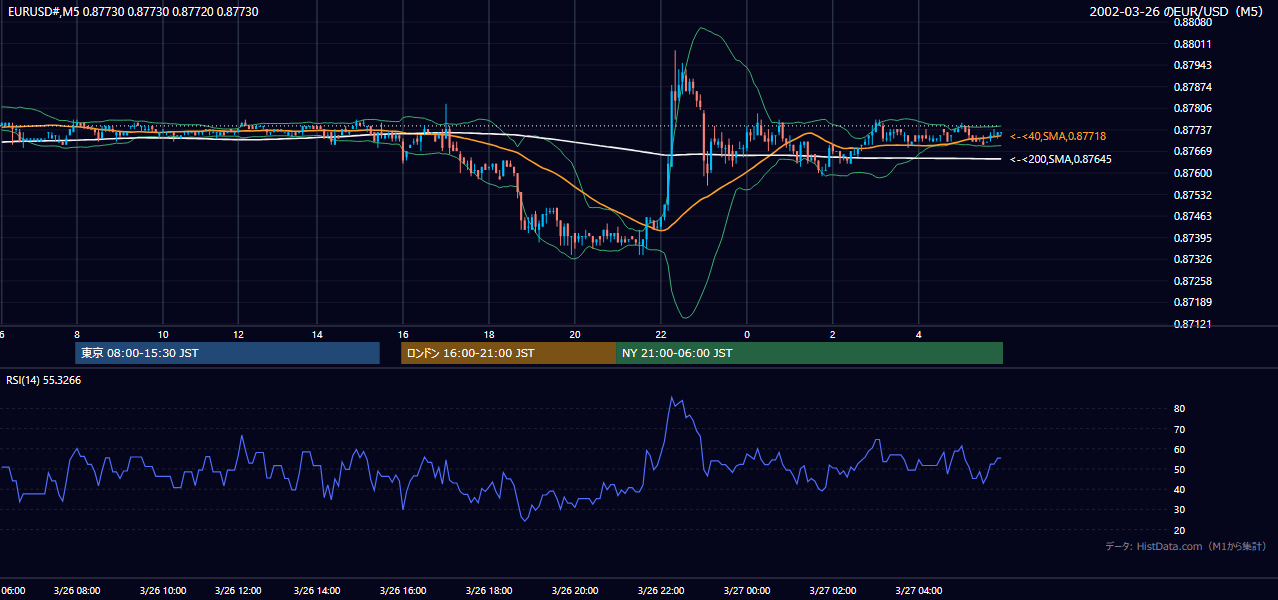Click hour label 16 under price chart
The height and width of the screenshot is (600, 1278).
click(x=403, y=334)
